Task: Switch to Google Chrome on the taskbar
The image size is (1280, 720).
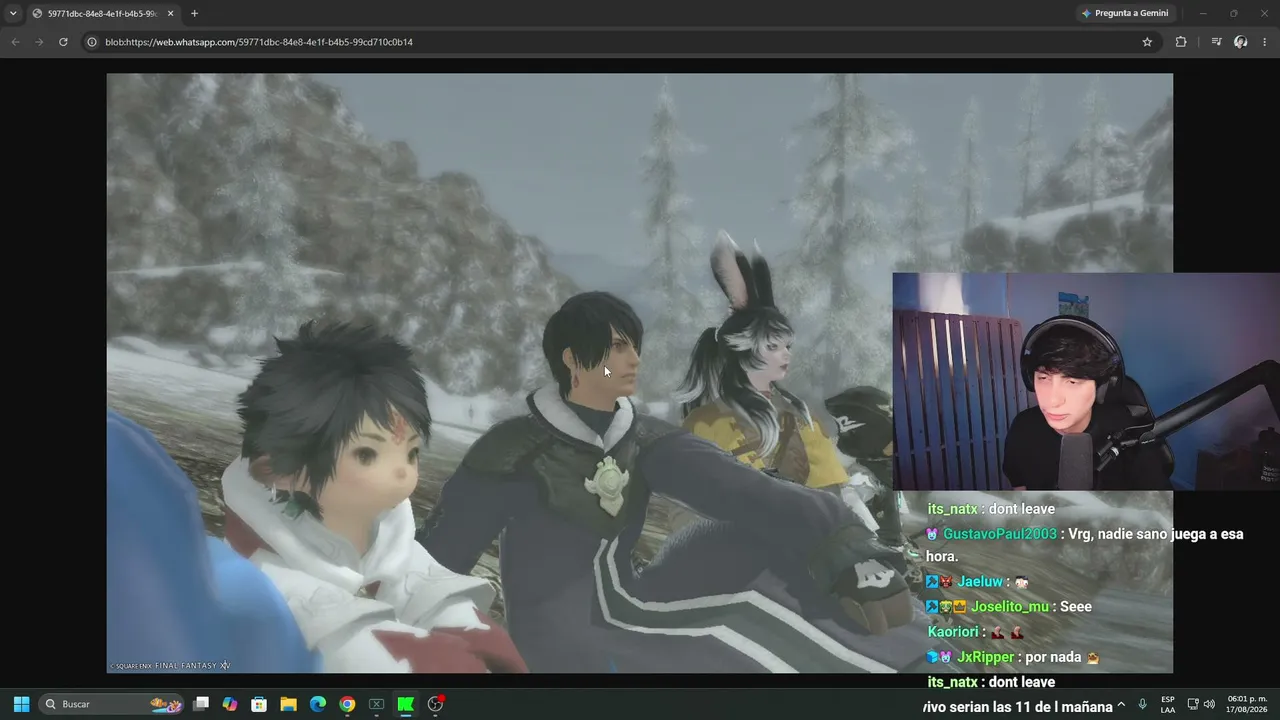Action: (x=347, y=704)
